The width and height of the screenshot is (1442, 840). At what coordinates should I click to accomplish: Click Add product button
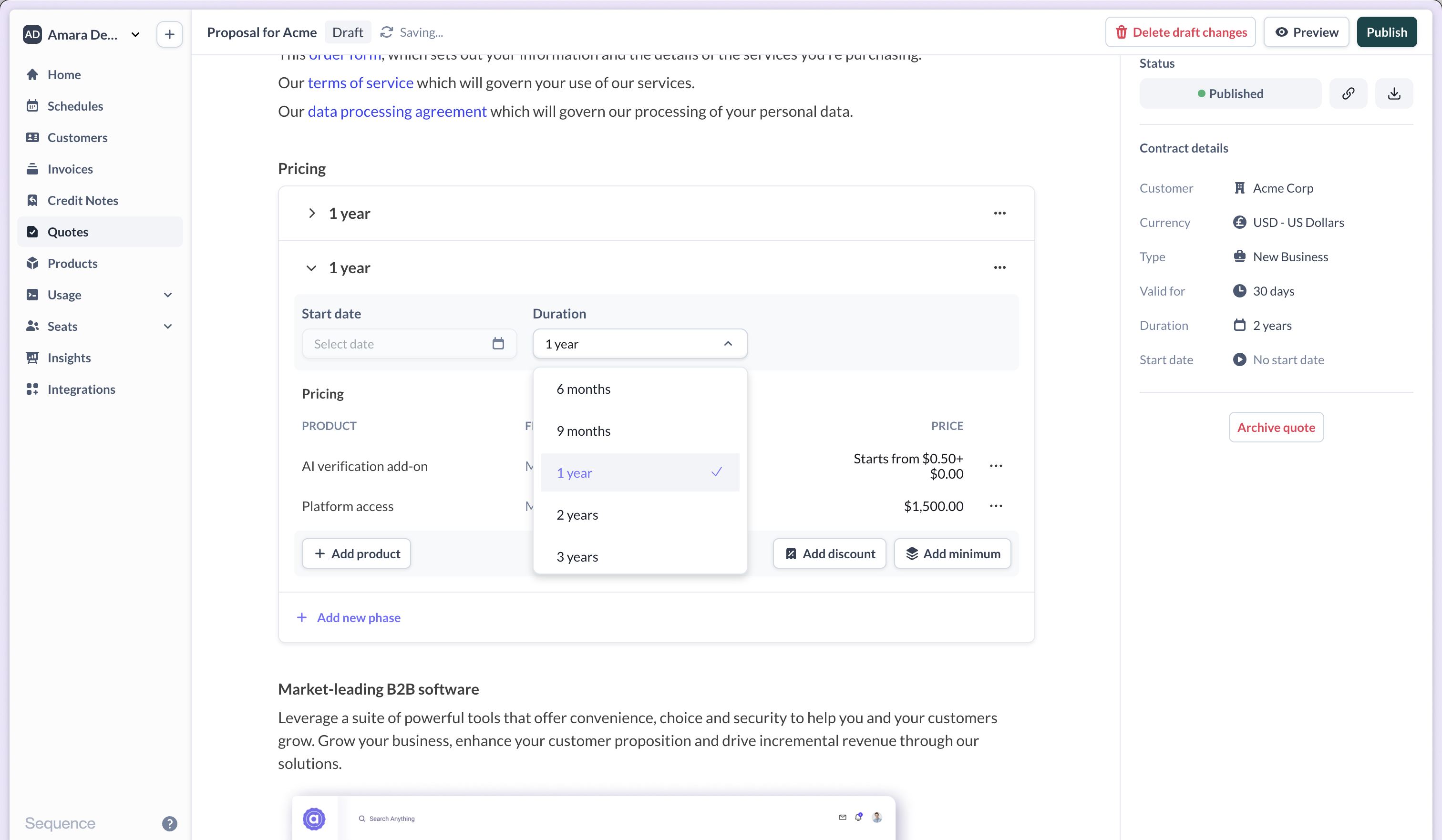click(x=356, y=553)
